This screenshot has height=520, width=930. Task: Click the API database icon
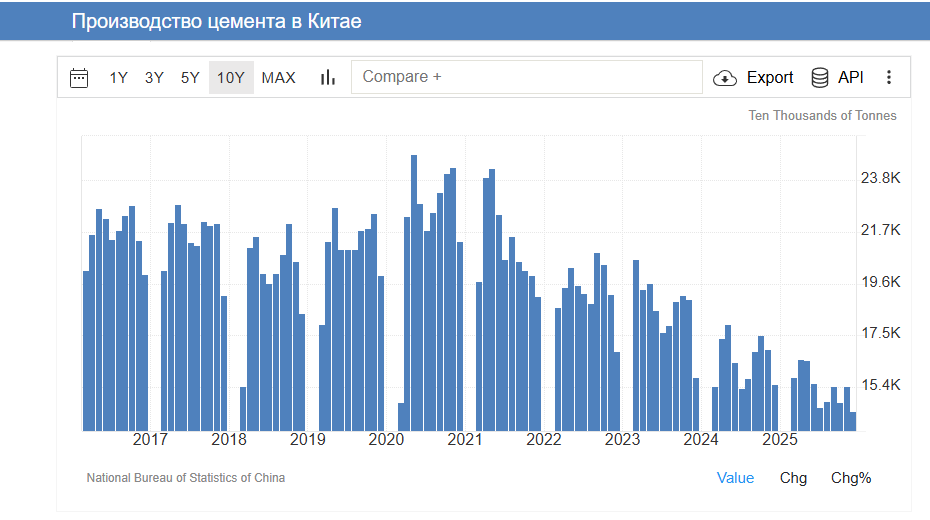click(x=820, y=78)
